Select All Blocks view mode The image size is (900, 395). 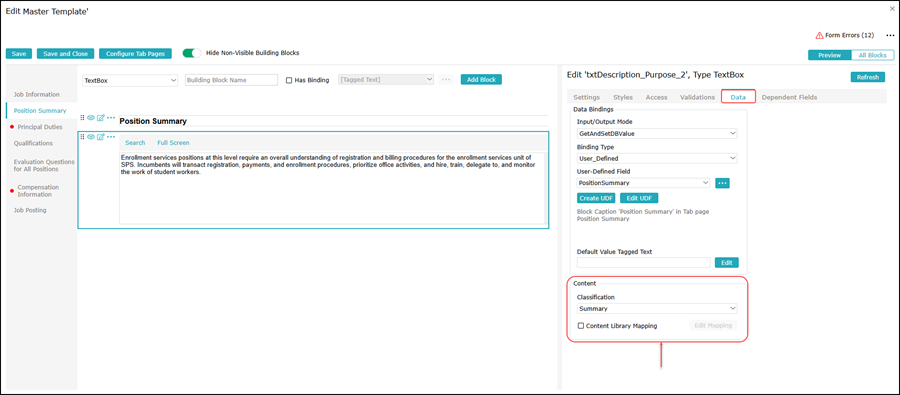click(x=872, y=55)
